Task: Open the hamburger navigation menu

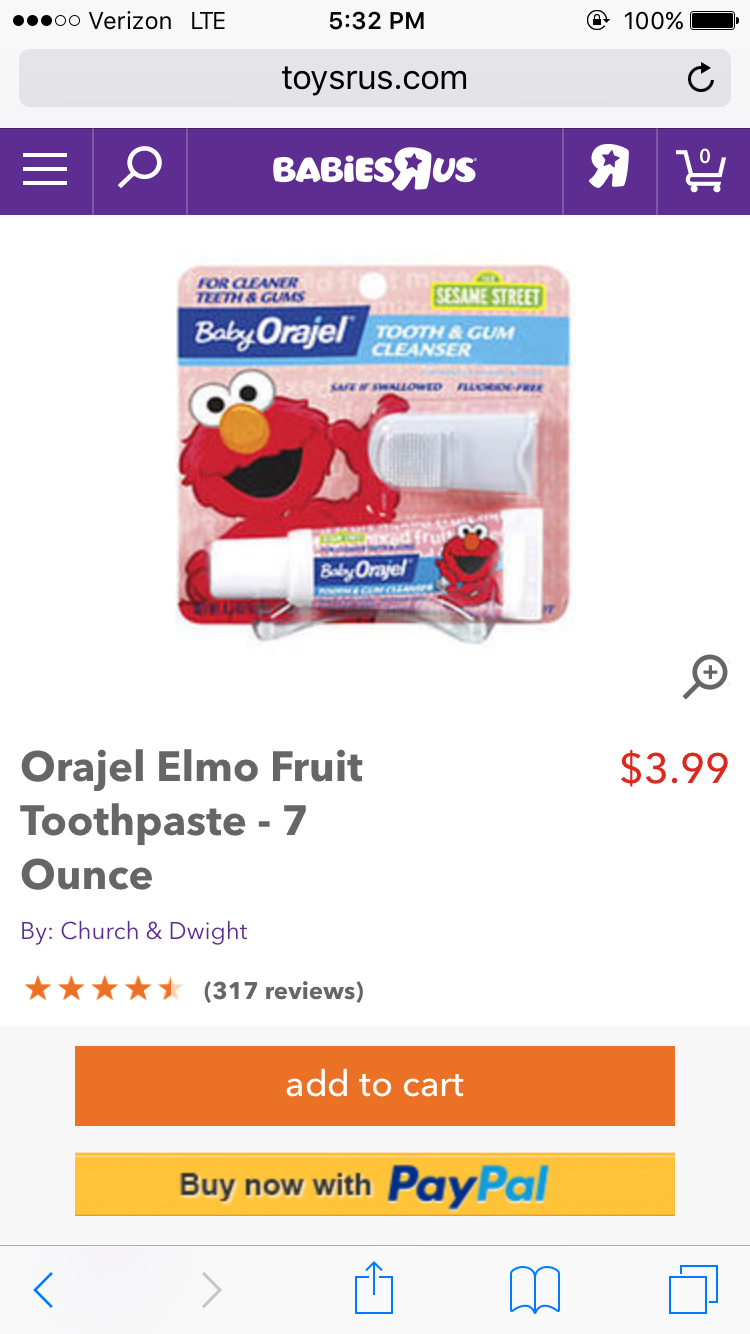Action: point(45,170)
